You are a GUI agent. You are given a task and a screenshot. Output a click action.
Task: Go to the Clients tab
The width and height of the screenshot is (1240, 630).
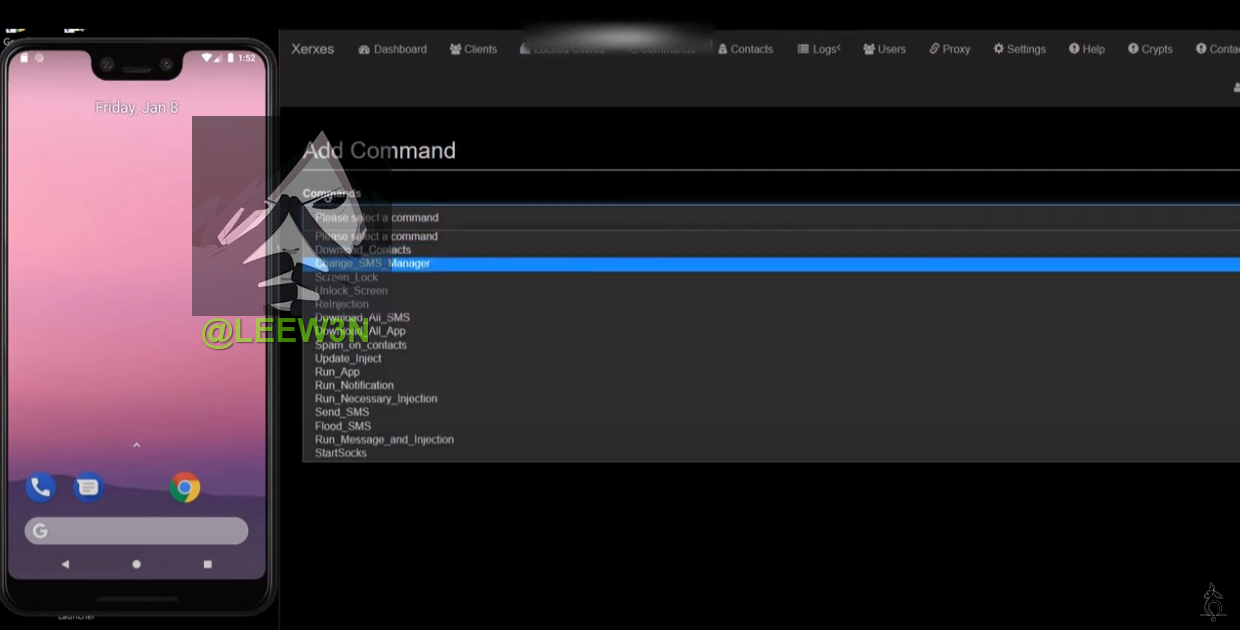(x=473, y=49)
